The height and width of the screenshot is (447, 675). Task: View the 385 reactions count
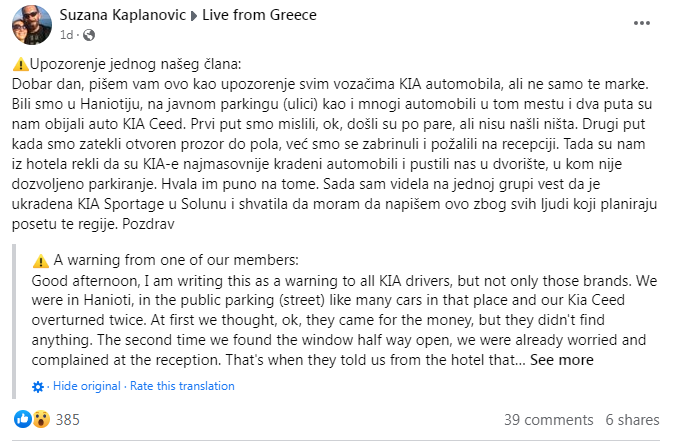point(68,420)
